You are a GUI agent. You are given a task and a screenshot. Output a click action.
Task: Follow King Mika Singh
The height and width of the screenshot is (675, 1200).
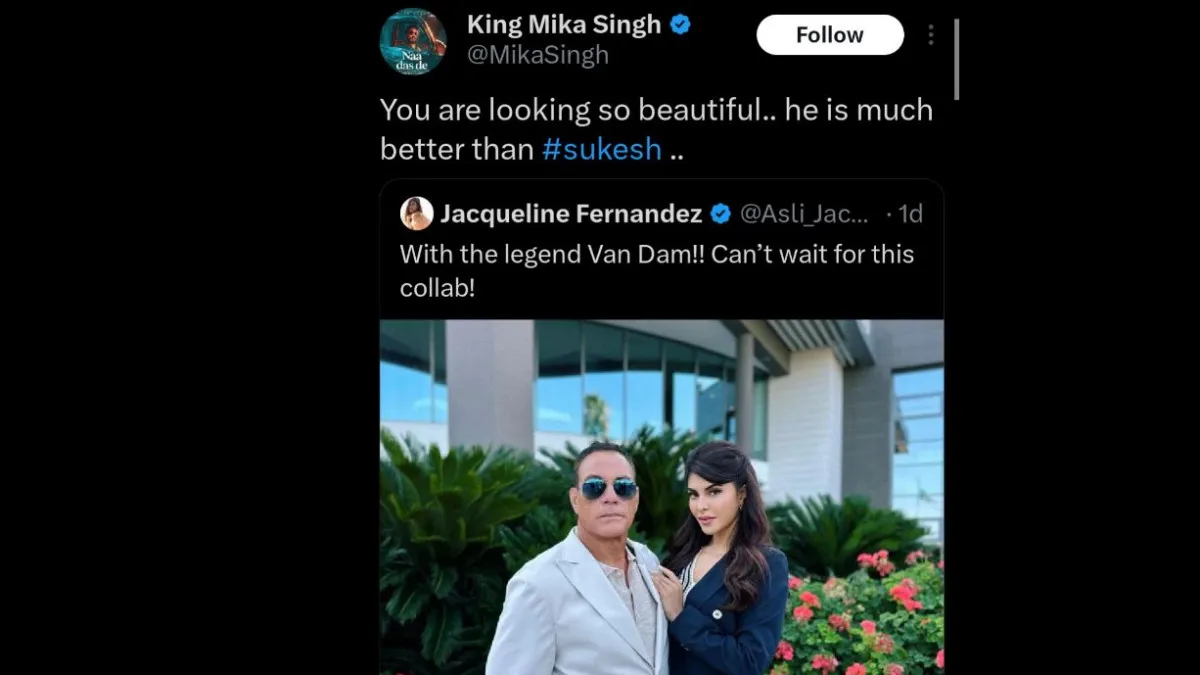pos(829,34)
